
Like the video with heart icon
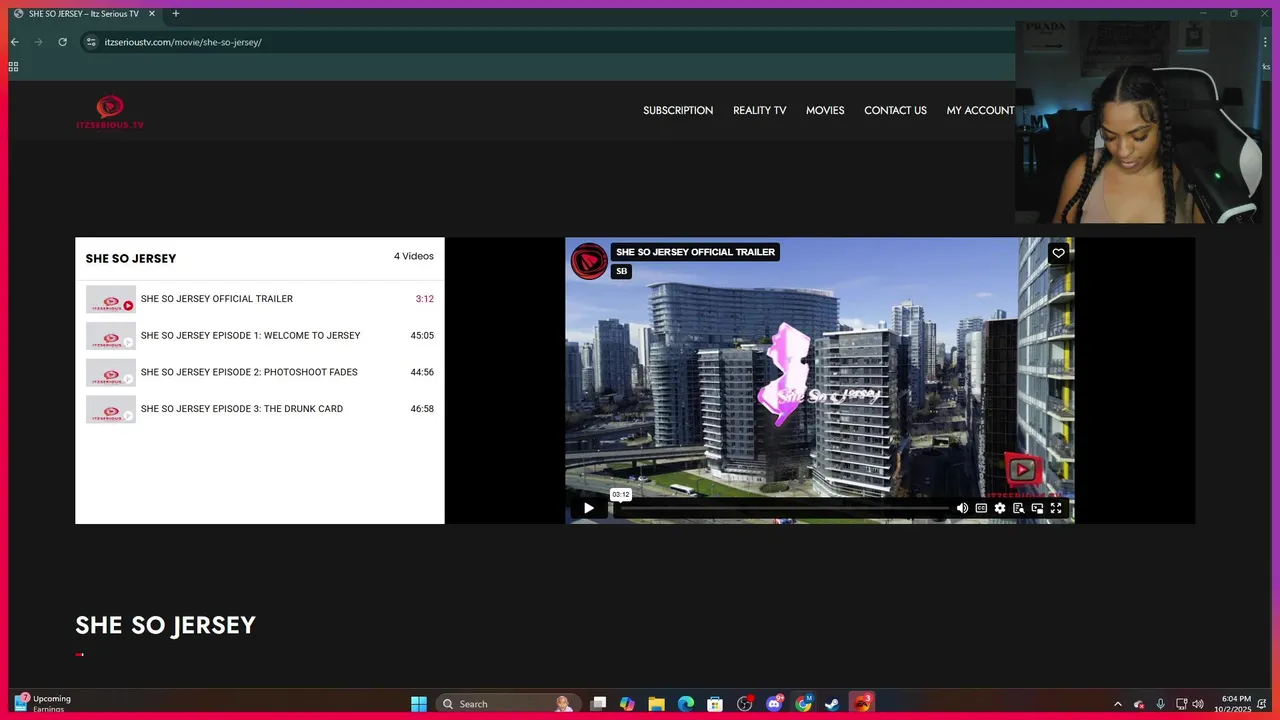pyautogui.click(x=1058, y=253)
